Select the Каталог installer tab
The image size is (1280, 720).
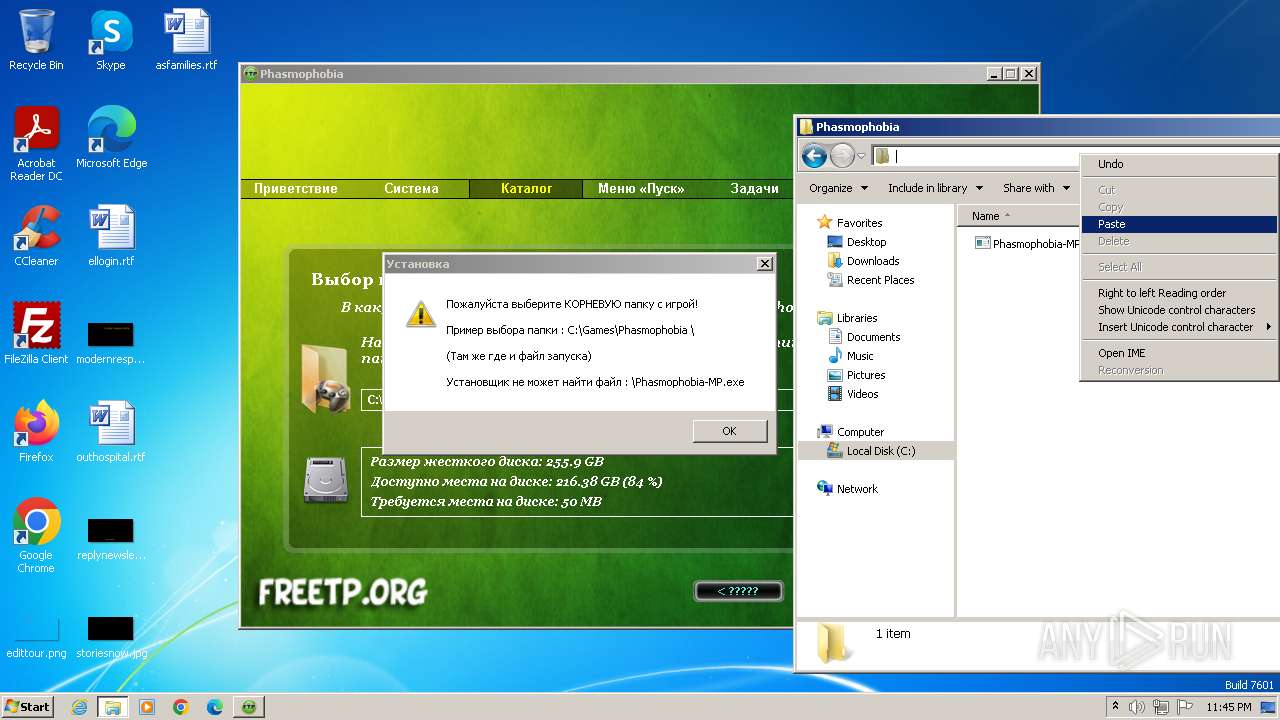[x=526, y=188]
